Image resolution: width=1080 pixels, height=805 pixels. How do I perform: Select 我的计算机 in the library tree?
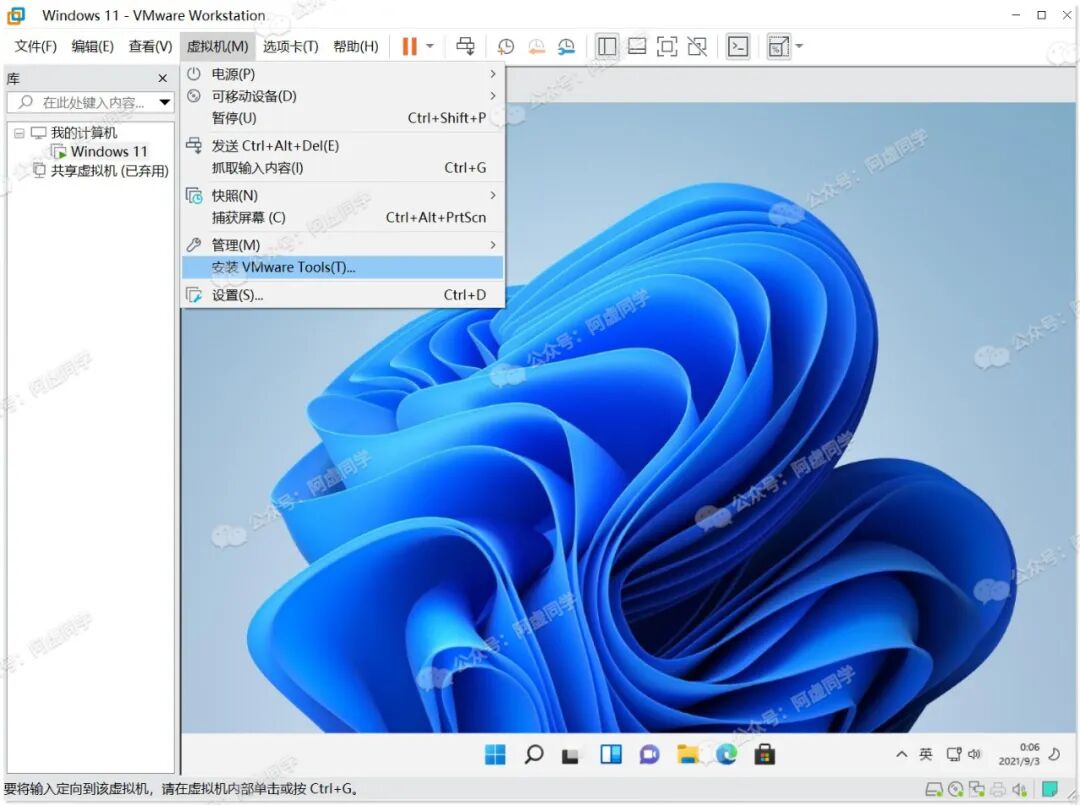click(x=84, y=133)
